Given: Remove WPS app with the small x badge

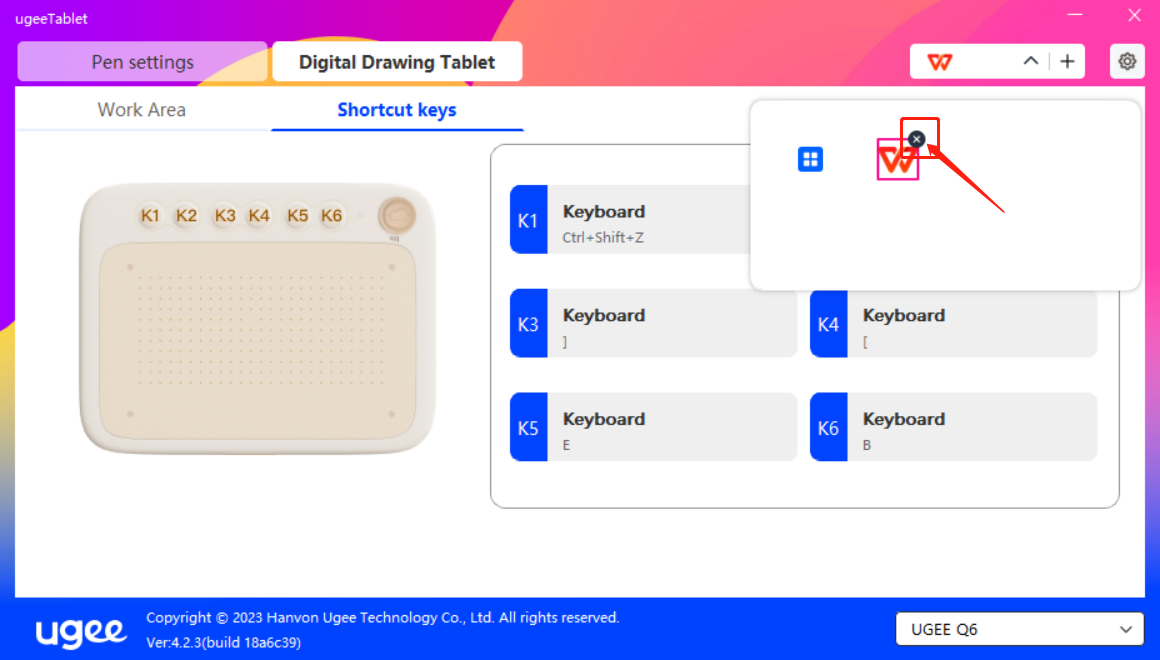Looking at the screenshot, I should (x=917, y=139).
